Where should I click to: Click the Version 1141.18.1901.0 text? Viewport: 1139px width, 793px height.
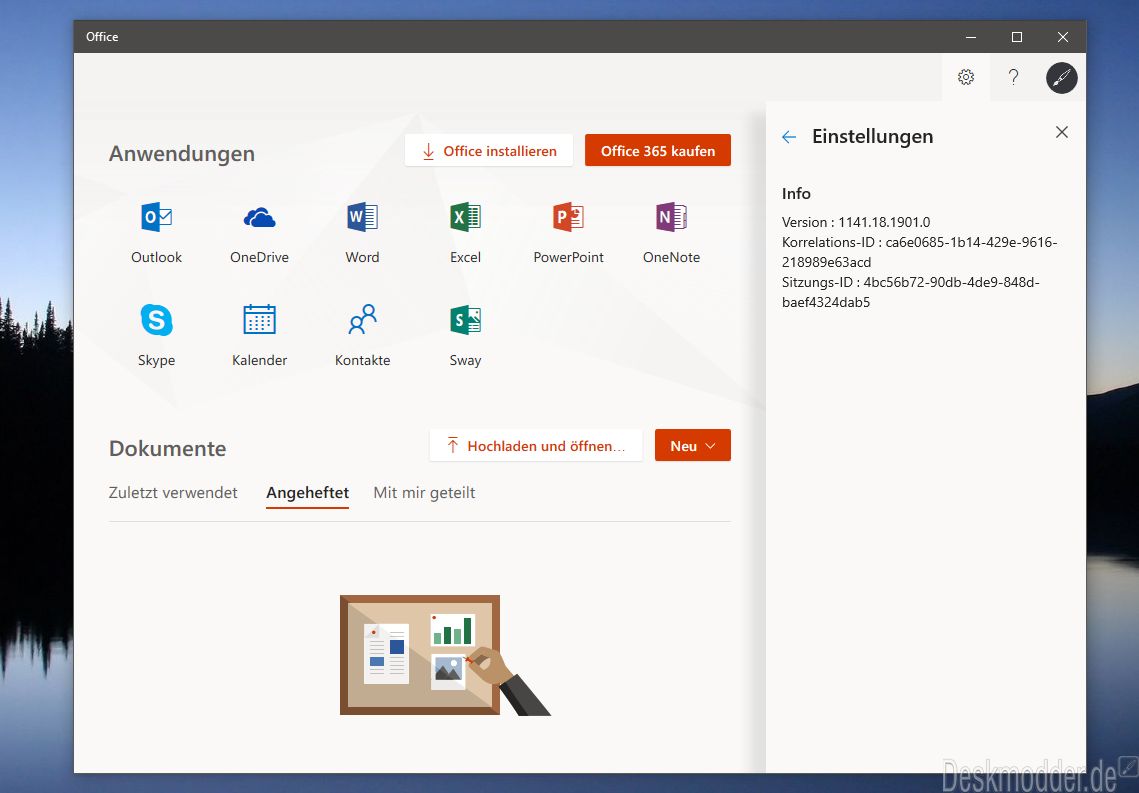(x=856, y=222)
